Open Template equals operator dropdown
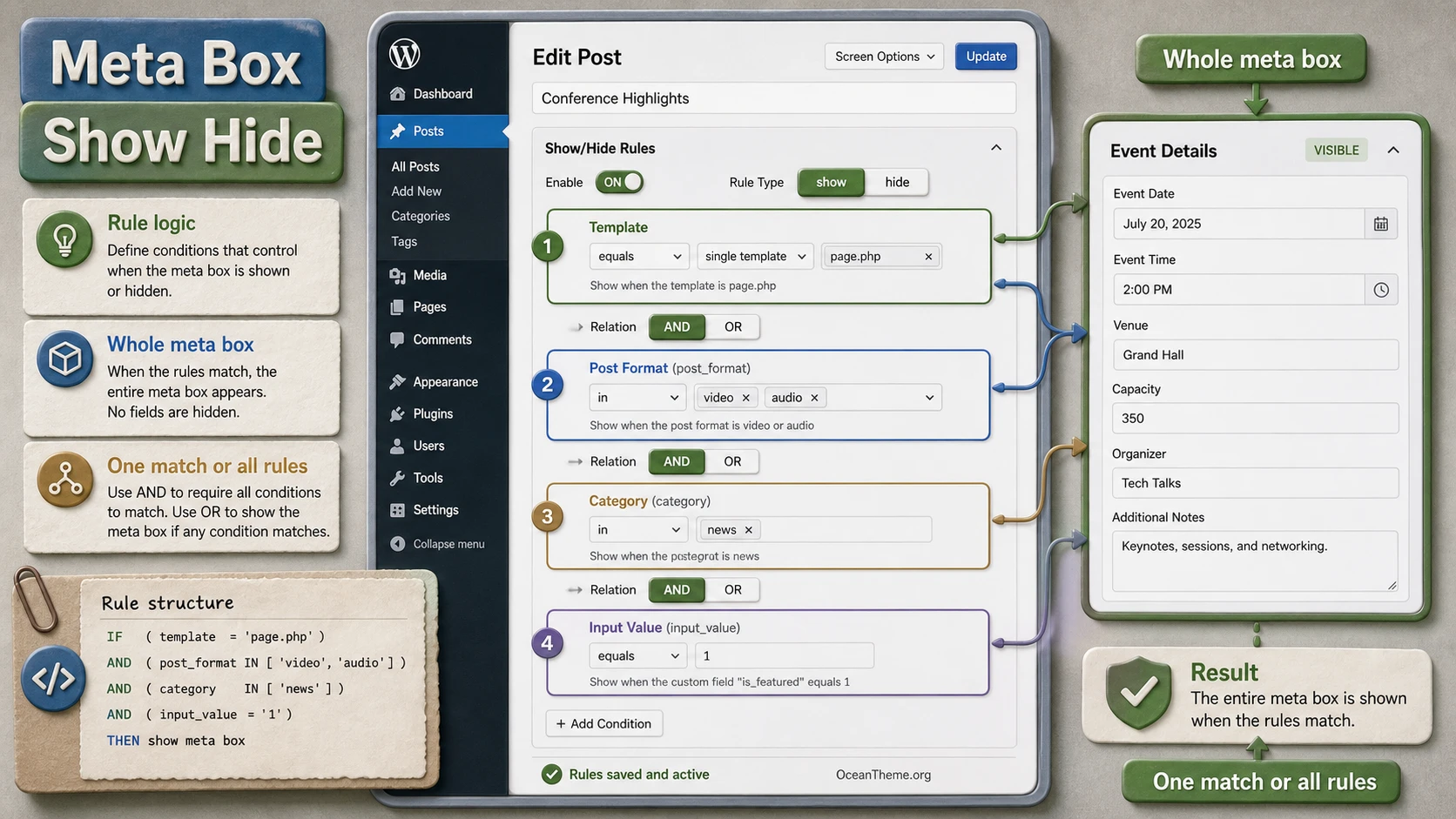Image resolution: width=1456 pixels, height=819 pixels. (x=639, y=257)
